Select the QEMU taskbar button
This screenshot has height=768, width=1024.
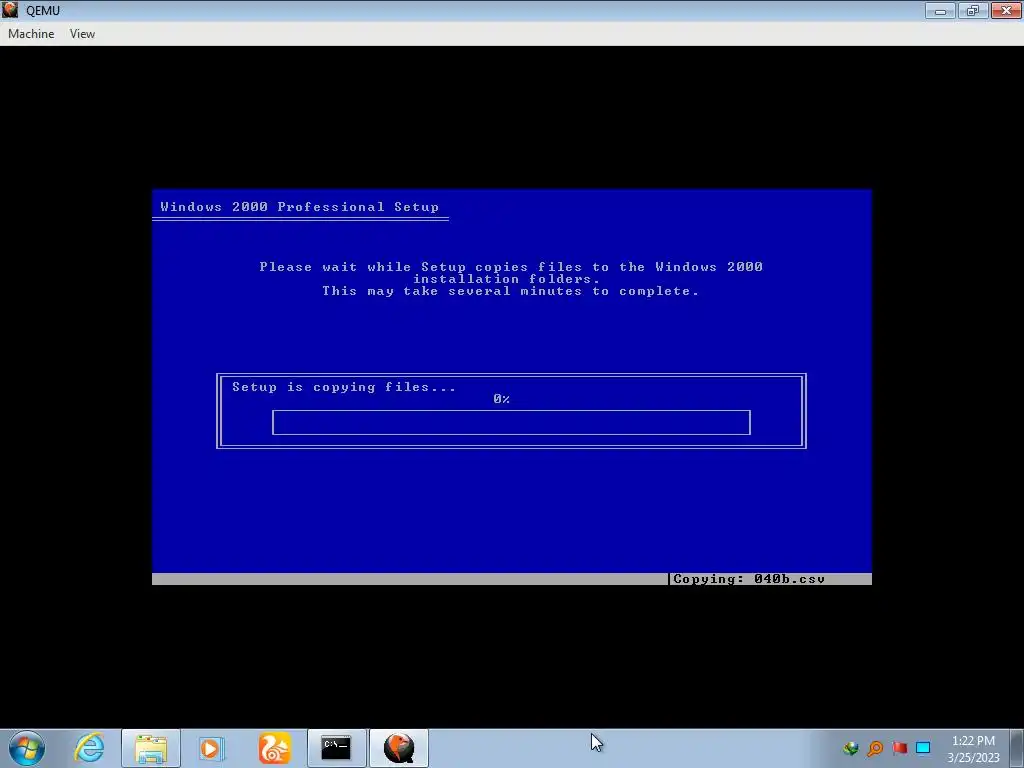pyautogui.click(x=399, y=748)
